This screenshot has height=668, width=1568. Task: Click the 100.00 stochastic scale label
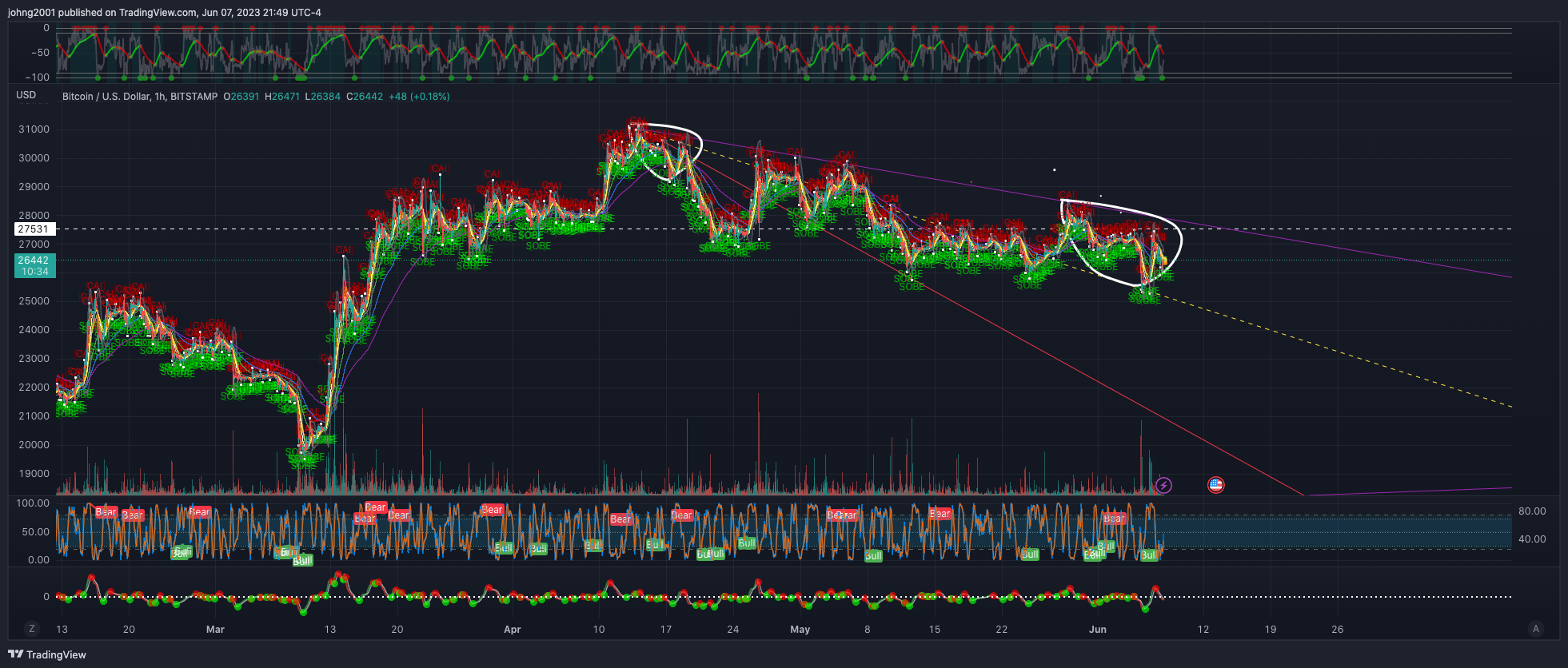[33, 503]
